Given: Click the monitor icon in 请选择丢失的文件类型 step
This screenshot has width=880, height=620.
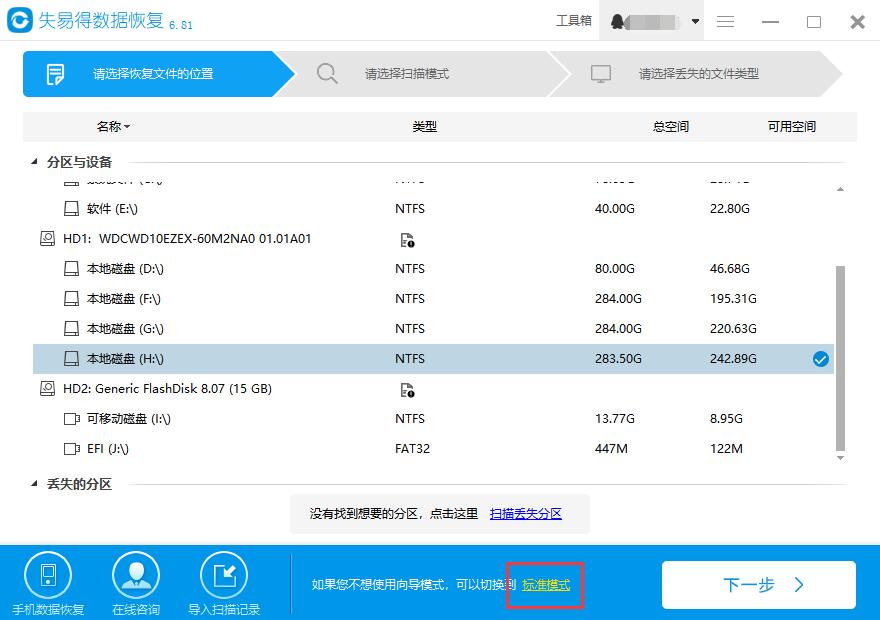Looking at the screenshot, I should pos(601,73).
